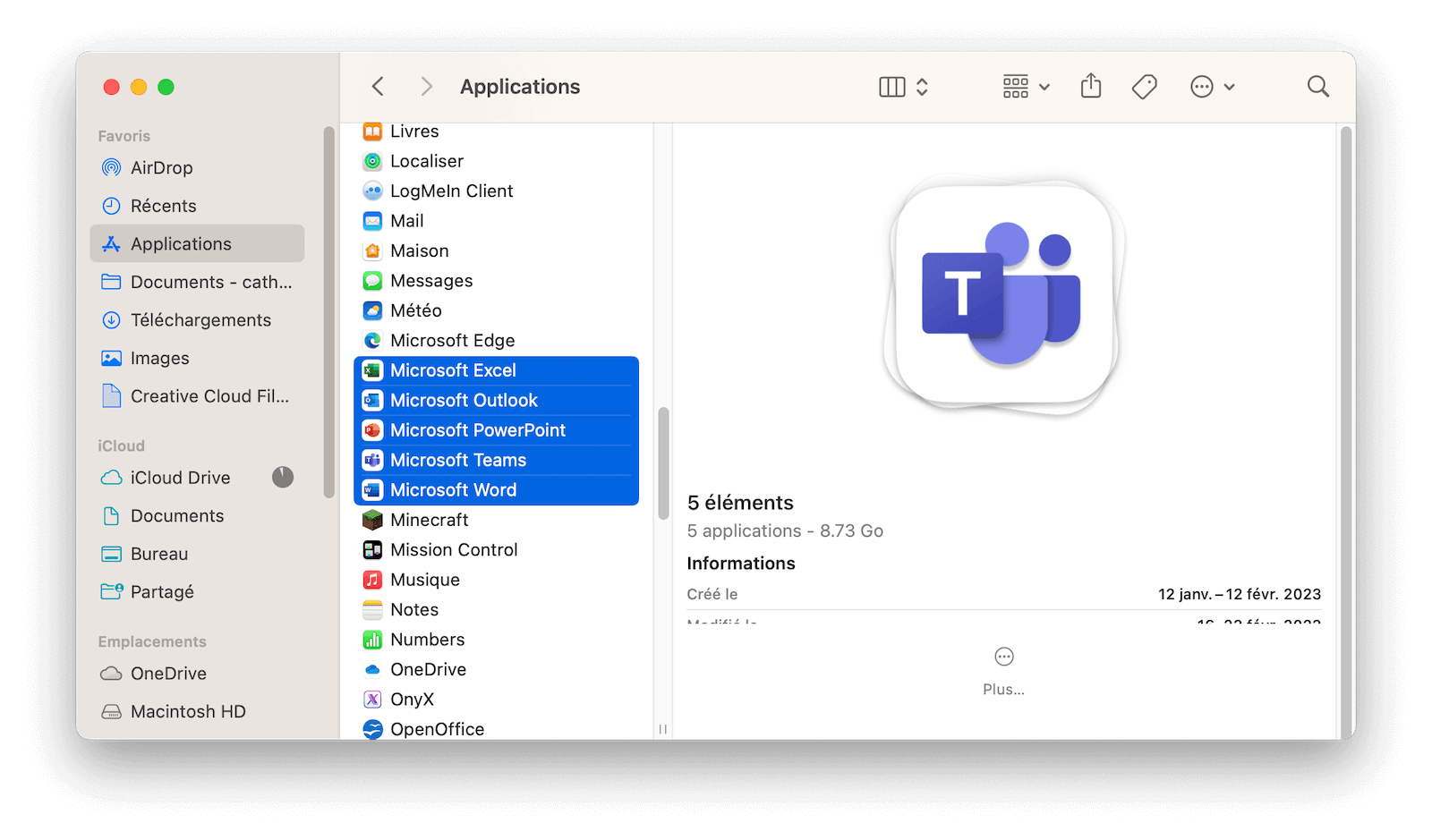
Task: Click the iCloud Drive storage indicator
Action: coord(283,478)
